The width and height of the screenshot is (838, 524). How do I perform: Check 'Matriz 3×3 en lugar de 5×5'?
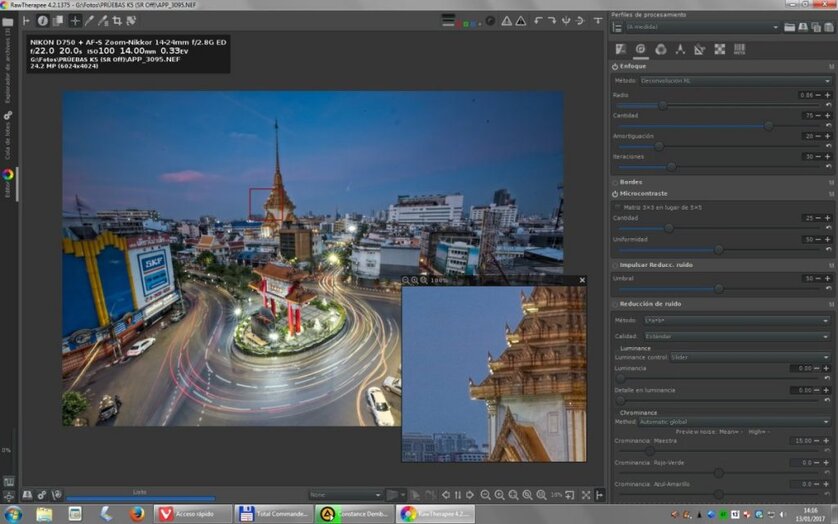pos(616,207)
